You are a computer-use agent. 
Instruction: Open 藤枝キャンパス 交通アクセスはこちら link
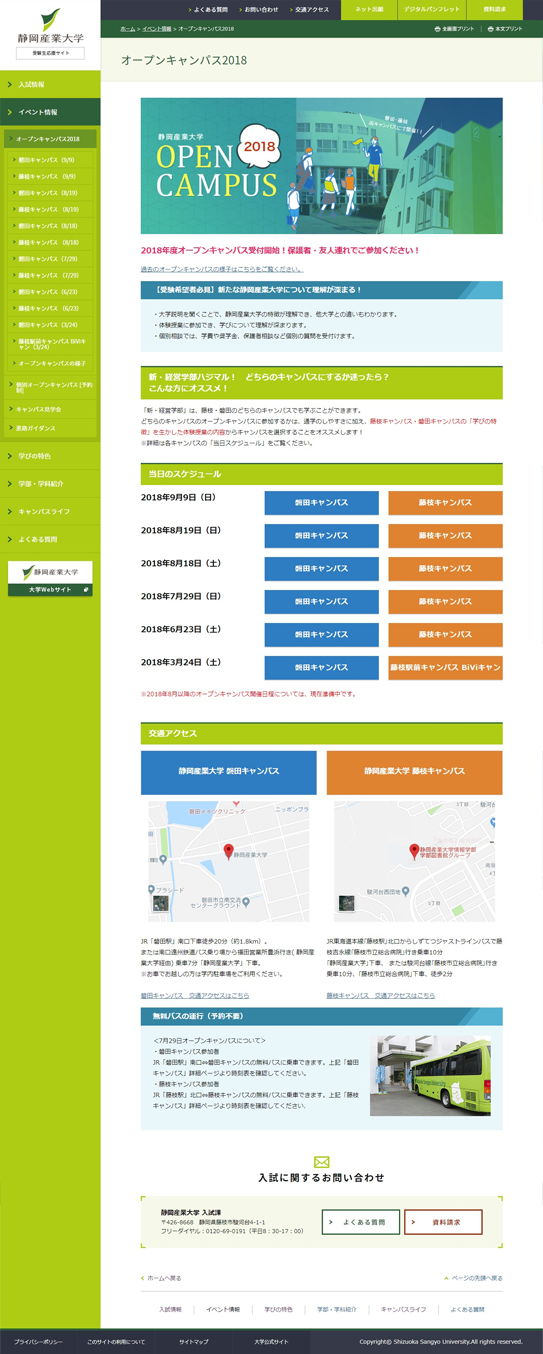[380, 996]
